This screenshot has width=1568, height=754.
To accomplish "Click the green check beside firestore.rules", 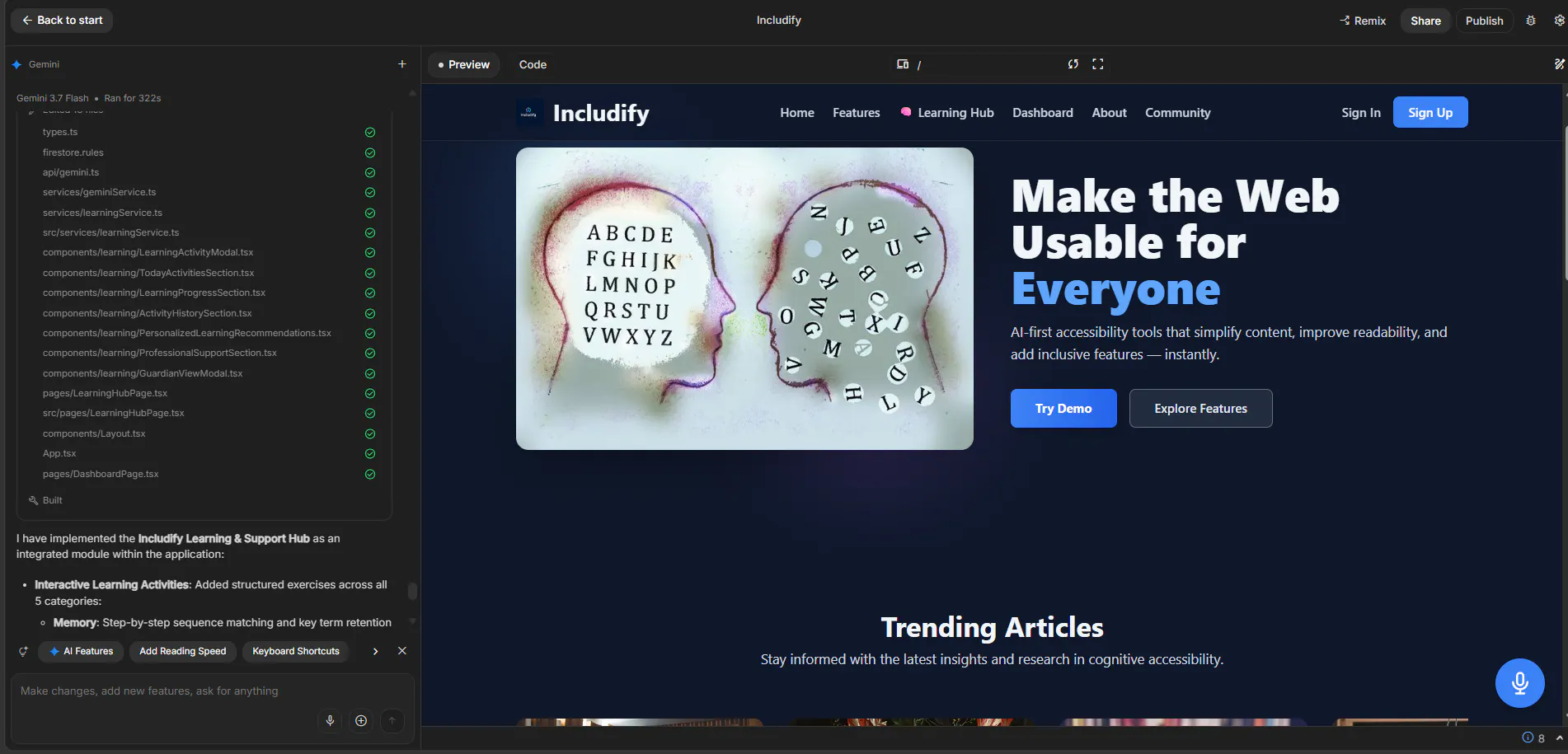I will click(x=370, y=153).
